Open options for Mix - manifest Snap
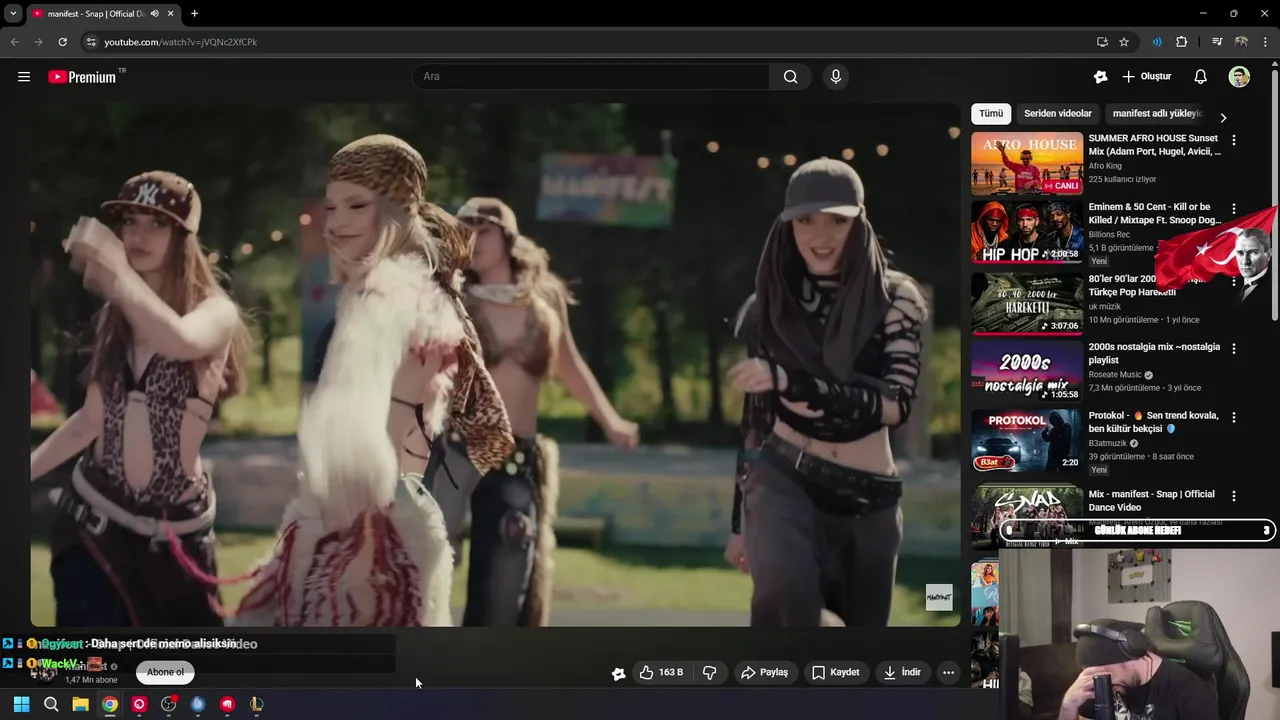1280x720 pixels. 1234,496
